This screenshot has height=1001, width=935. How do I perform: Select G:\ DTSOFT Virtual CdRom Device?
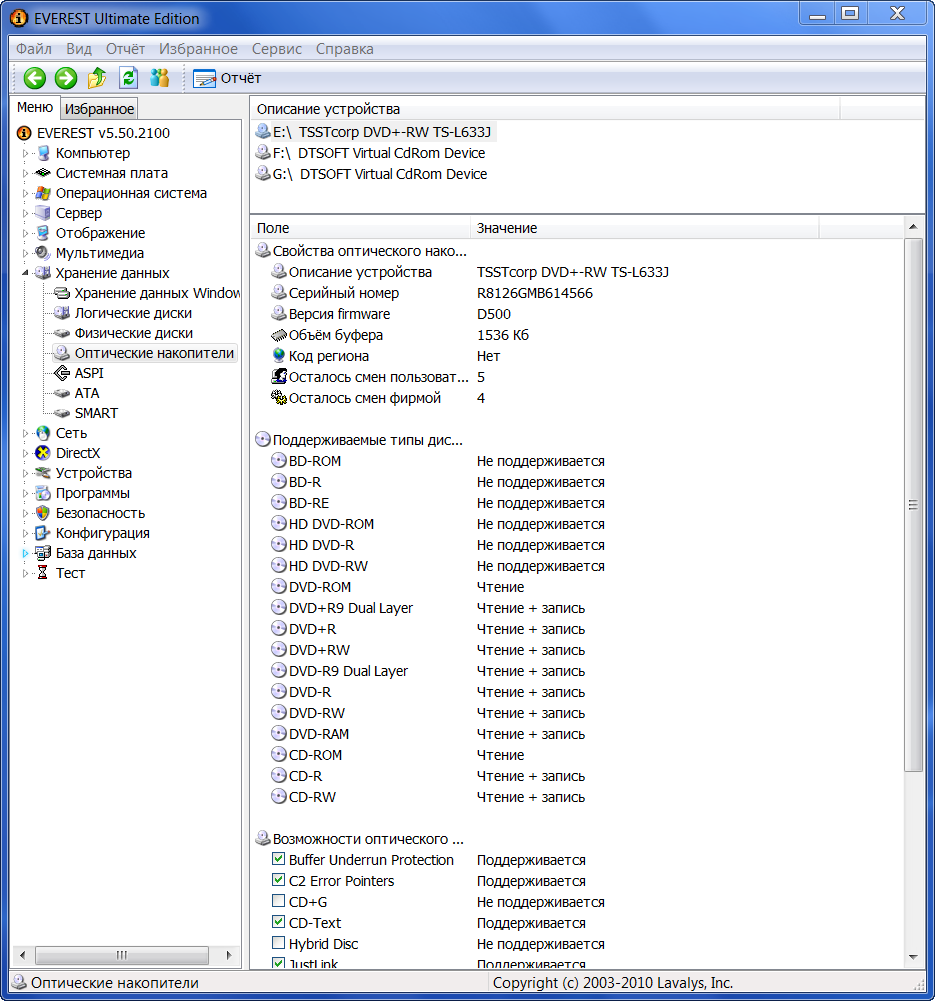(372, 174)
